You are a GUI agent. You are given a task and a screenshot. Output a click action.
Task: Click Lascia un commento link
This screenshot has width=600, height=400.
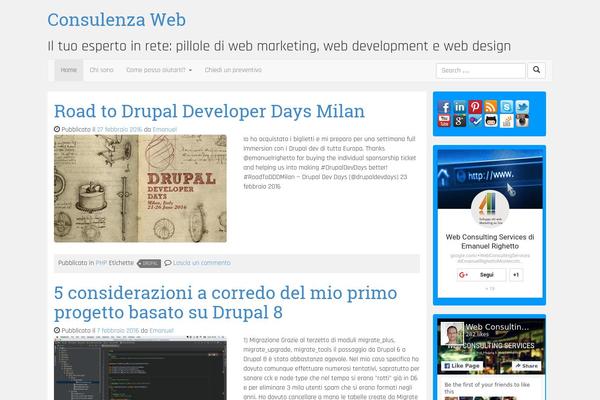point(202,263)
